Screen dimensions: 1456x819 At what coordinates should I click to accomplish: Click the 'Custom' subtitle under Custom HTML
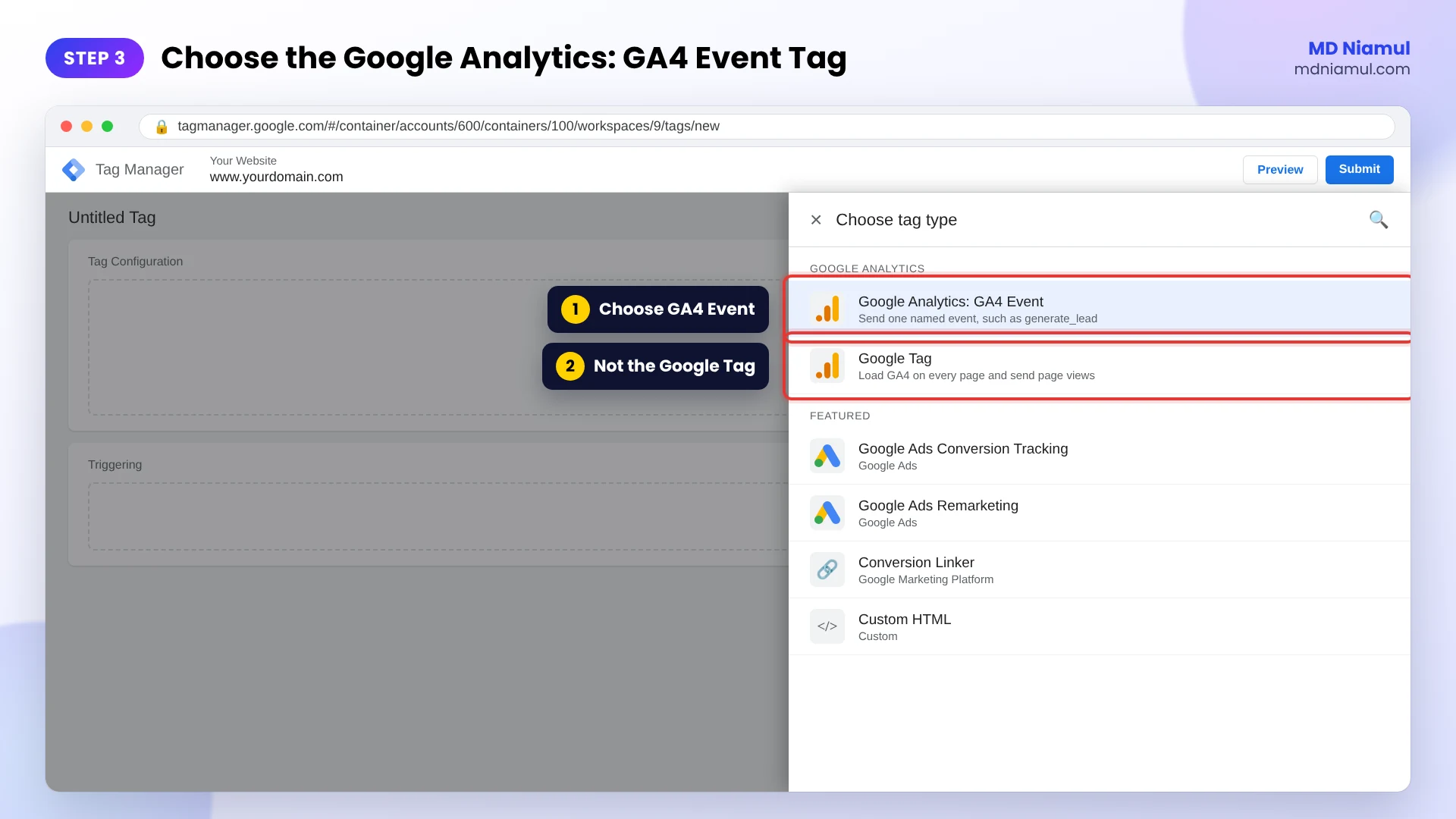coord(878,637)
